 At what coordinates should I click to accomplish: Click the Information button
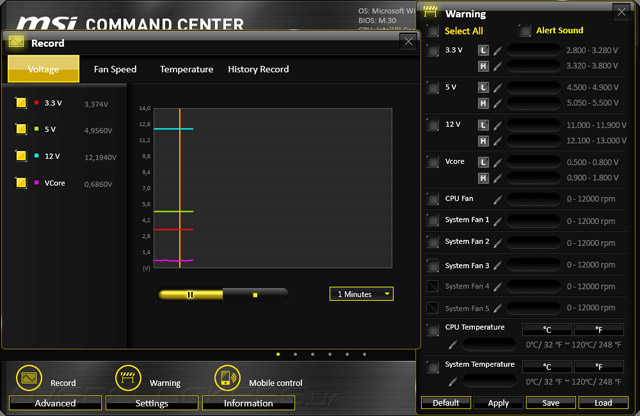pos(248,403)
